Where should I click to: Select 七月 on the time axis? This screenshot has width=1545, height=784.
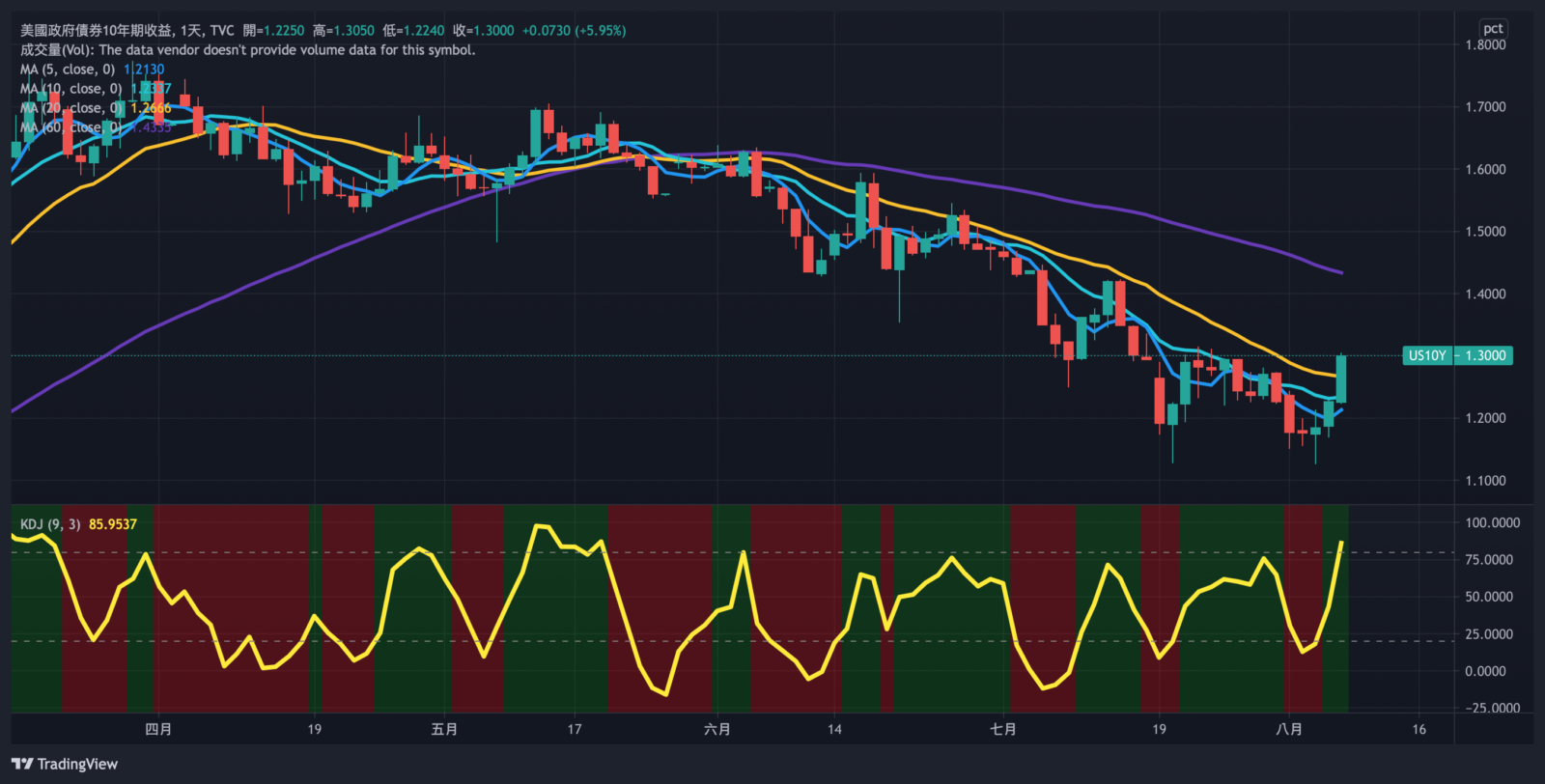[x=1003, y=729]
